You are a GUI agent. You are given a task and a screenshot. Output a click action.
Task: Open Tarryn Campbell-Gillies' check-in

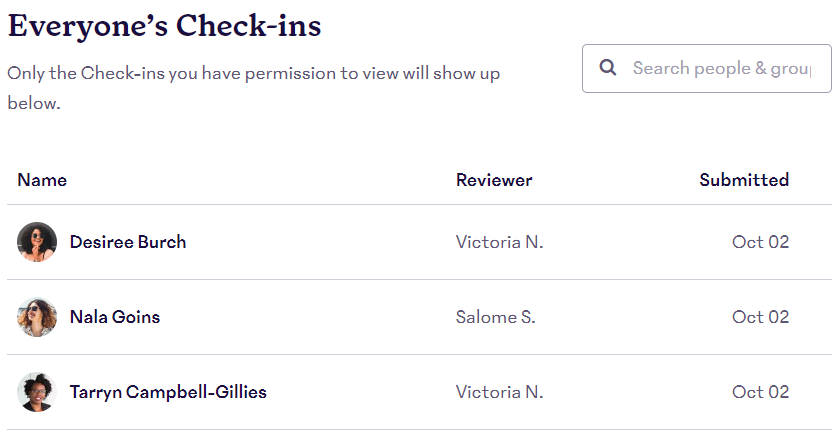[x=168, y=392]
